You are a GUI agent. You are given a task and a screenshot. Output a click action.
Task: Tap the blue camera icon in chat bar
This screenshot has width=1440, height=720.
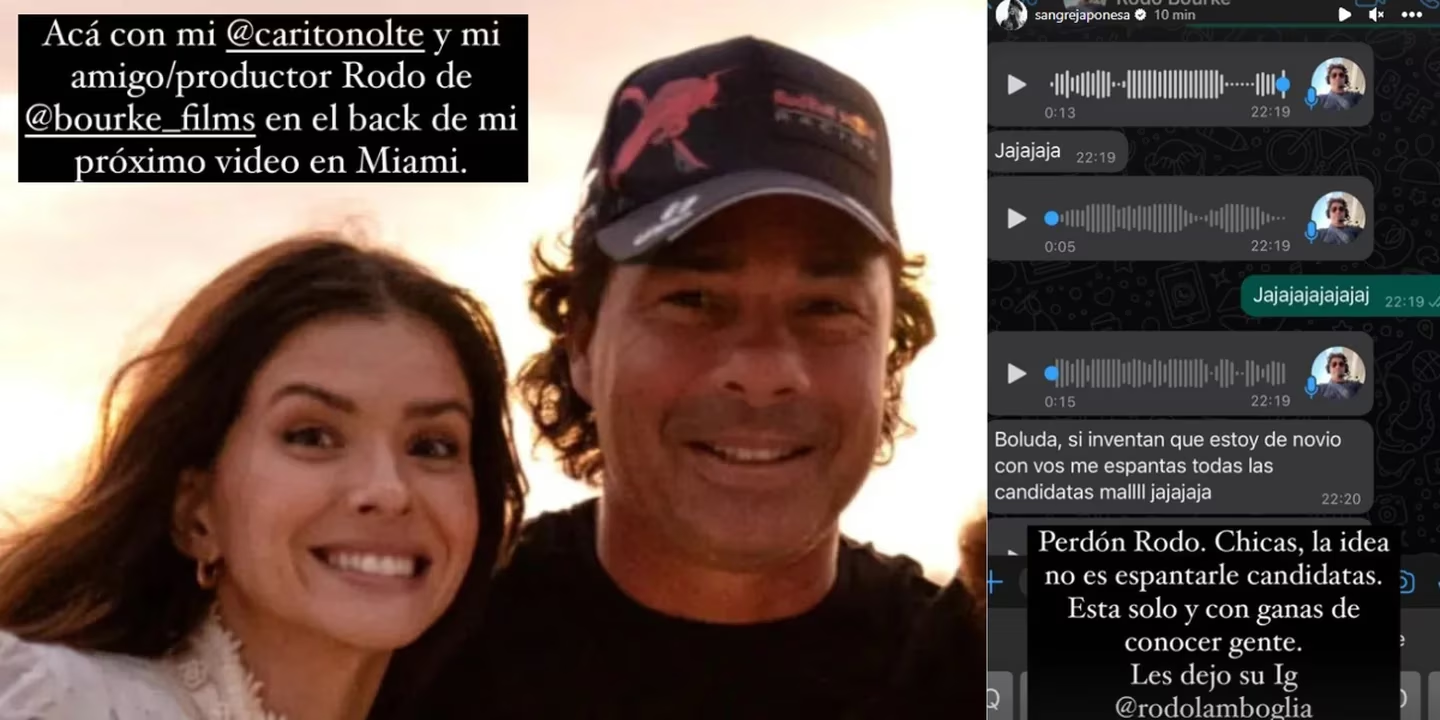[1407, 582]
